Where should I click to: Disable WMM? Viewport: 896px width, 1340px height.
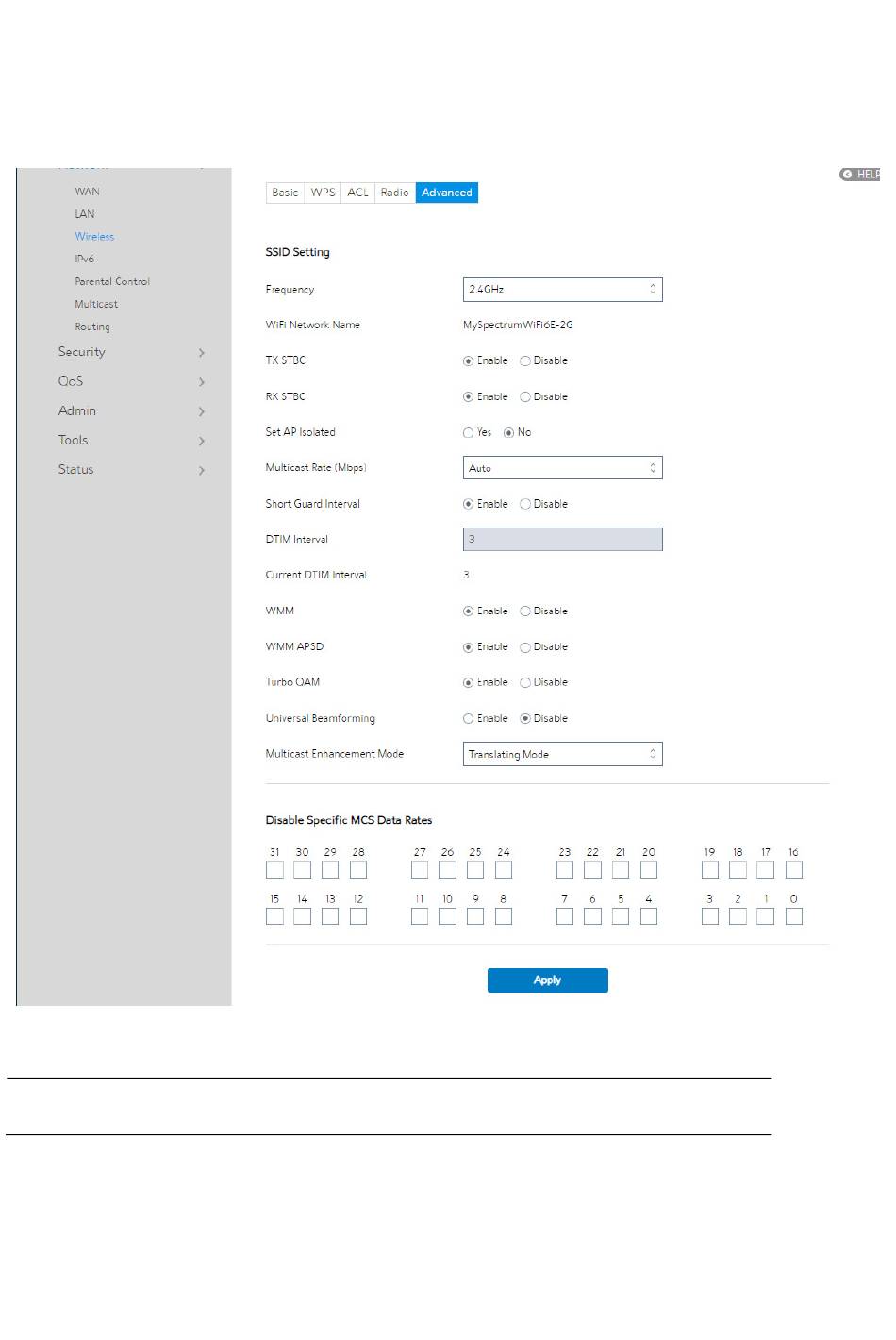(x=525, y=611)
